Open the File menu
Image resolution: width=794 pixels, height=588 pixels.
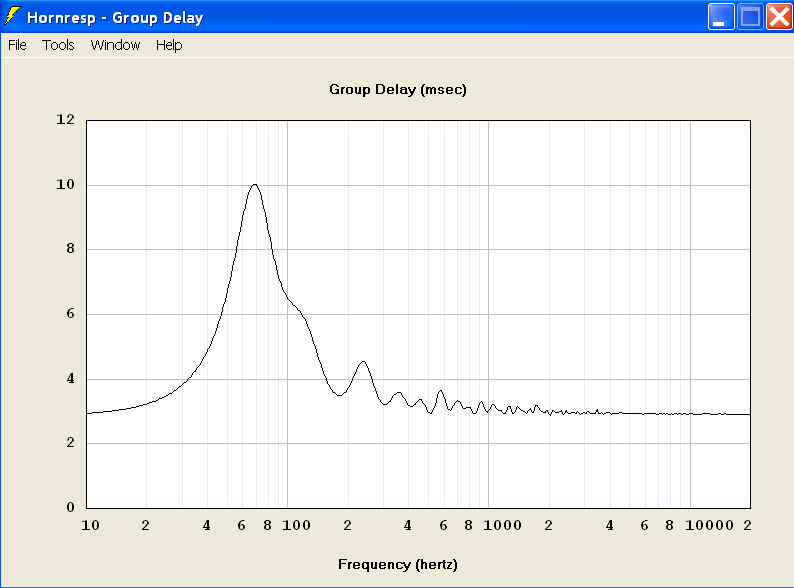[x=17, y=45]
